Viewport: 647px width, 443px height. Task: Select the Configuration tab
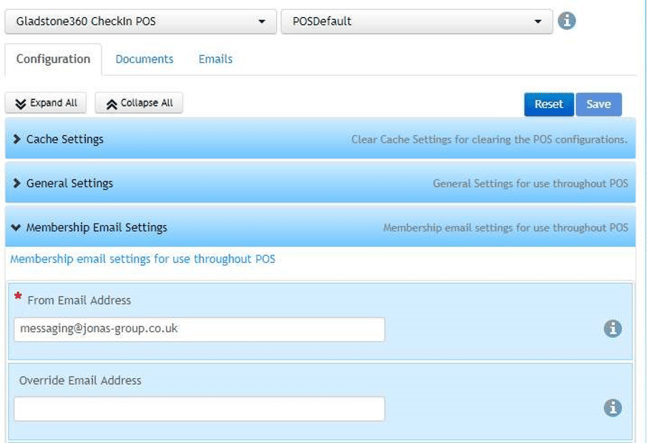click(53, 59)
